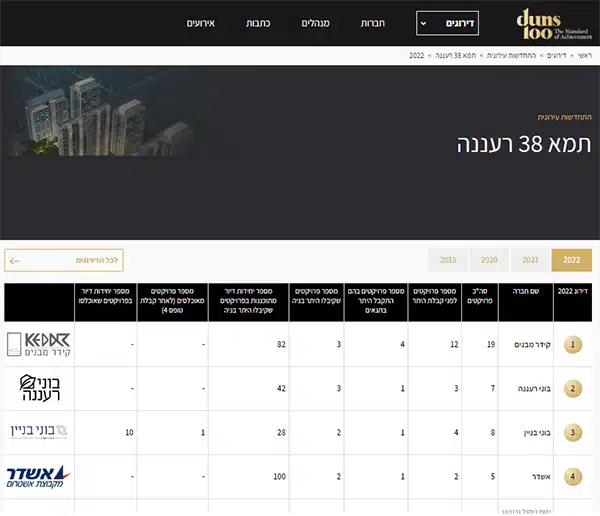
Task: Open company name בוני רעננה
Action: click(x=534, y=389)
